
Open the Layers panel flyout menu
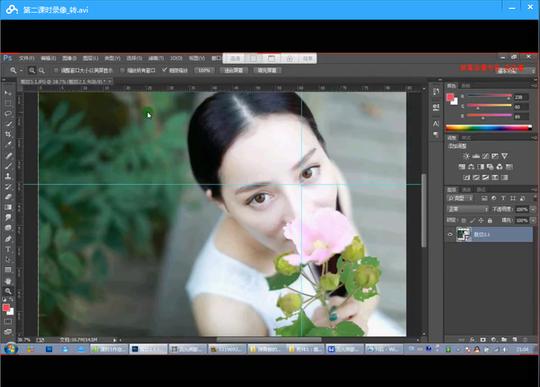pos(533,190)
